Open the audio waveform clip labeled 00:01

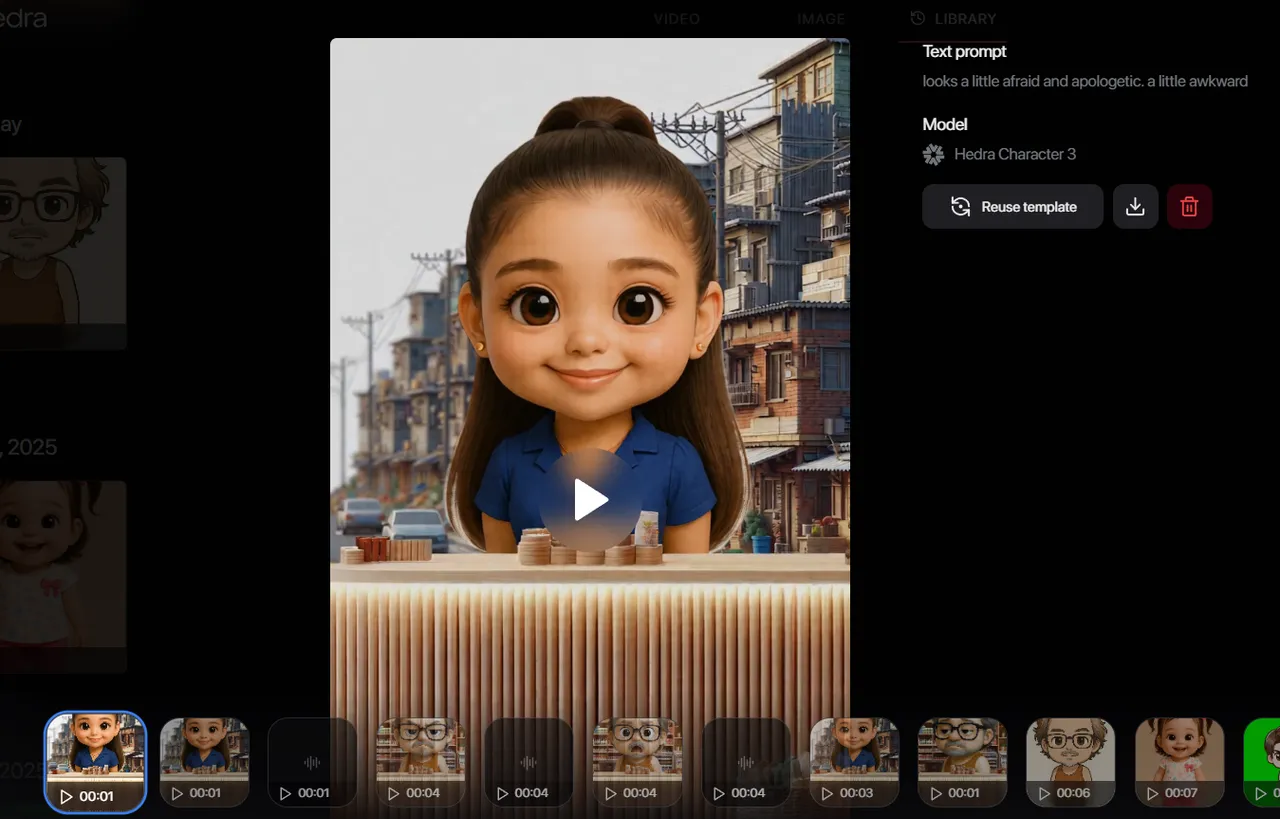tap(312, 762)
